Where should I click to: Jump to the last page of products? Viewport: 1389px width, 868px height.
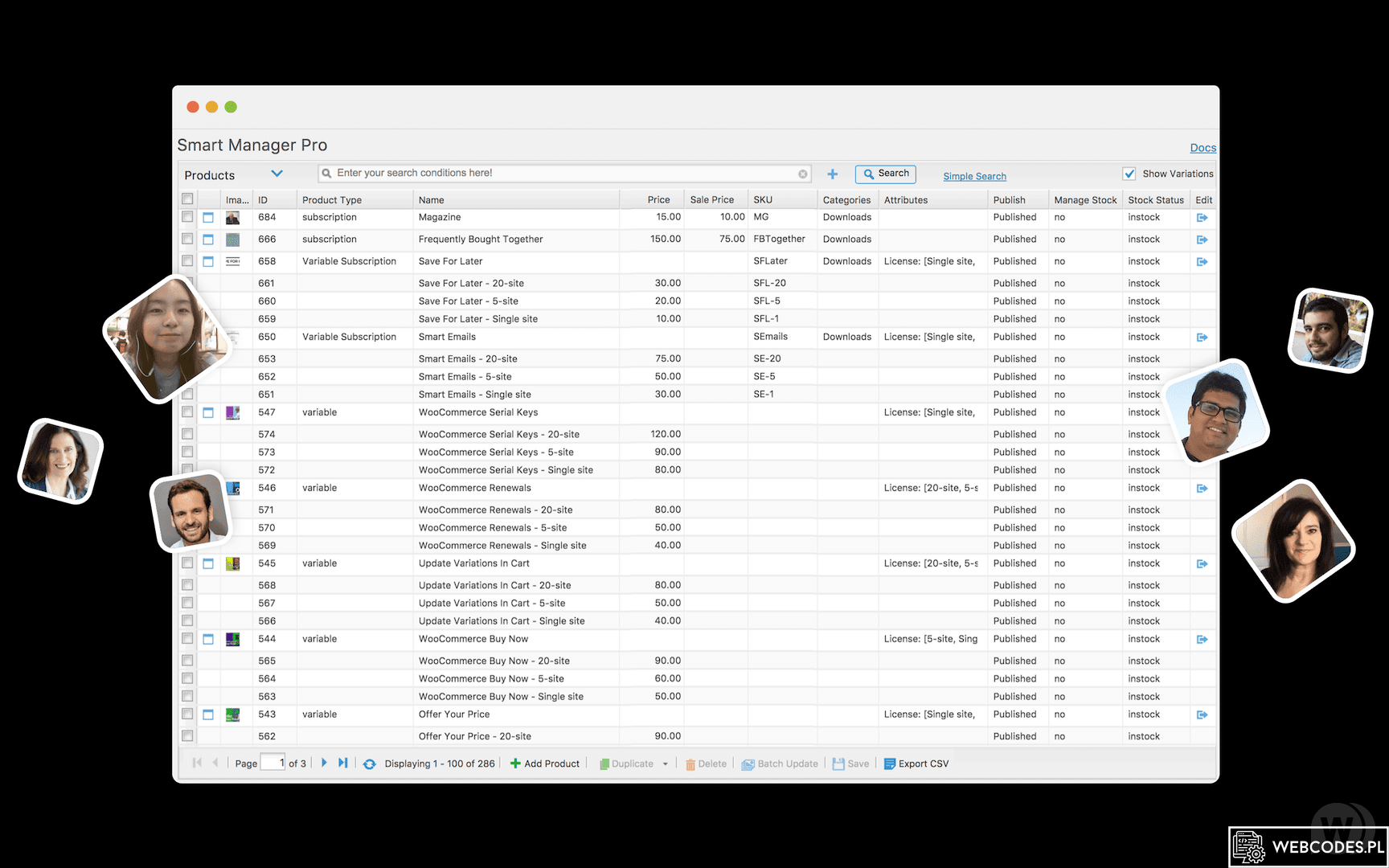click(x=343, y=764)
